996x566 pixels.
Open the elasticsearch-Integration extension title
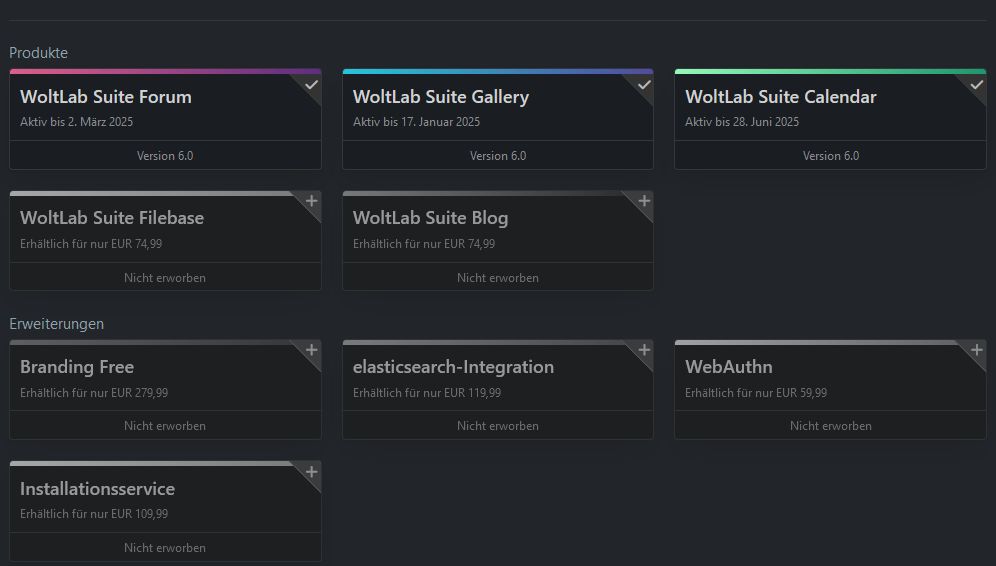tap(453, 367)
